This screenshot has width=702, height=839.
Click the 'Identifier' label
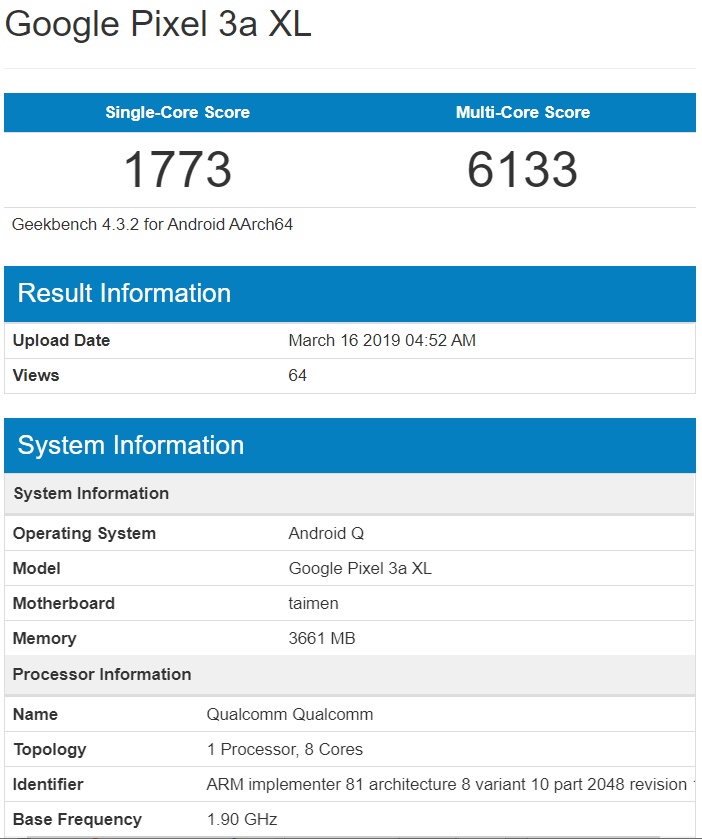point(48,784)
